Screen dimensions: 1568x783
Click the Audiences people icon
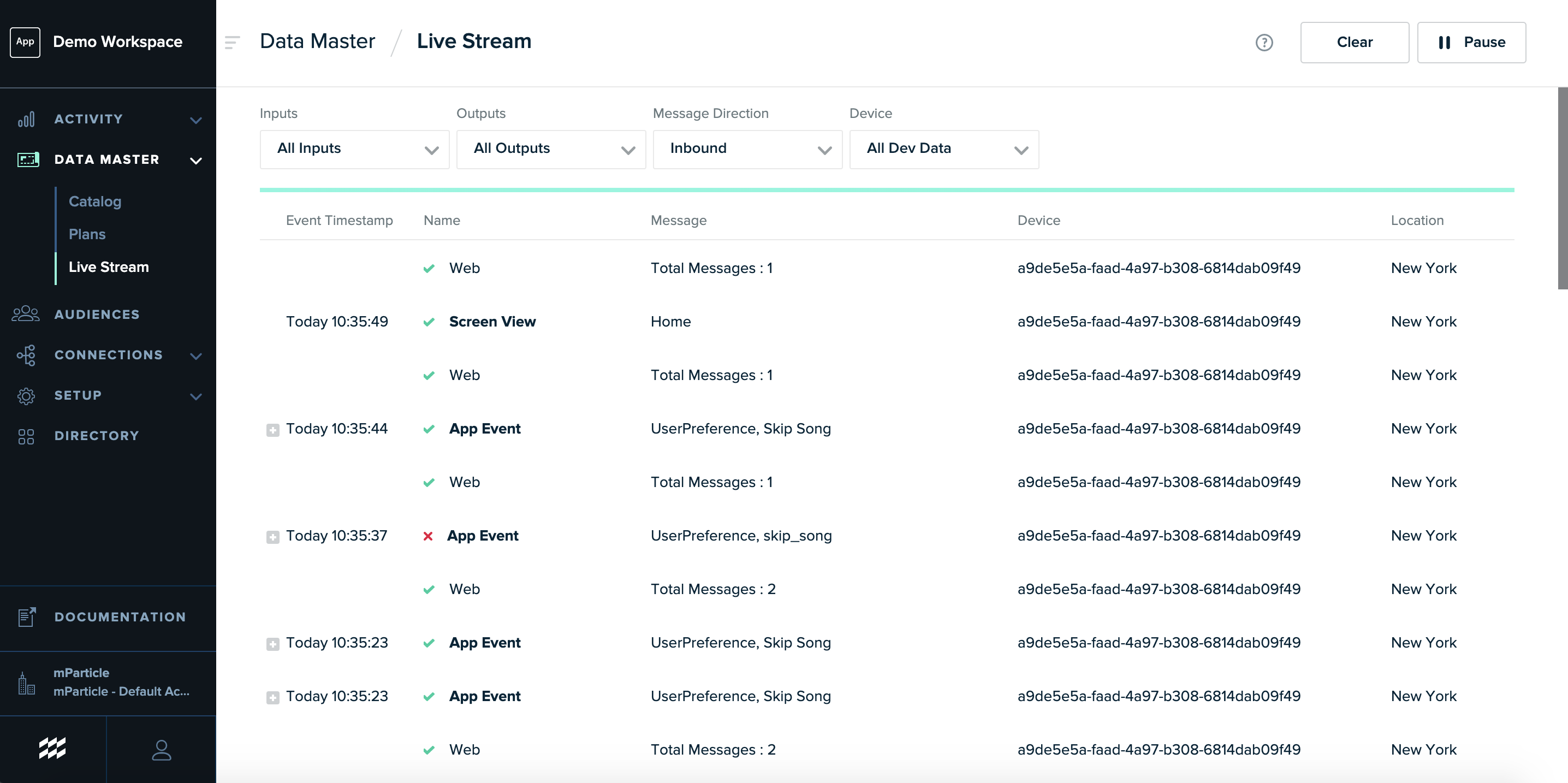(x=26, y=314)
